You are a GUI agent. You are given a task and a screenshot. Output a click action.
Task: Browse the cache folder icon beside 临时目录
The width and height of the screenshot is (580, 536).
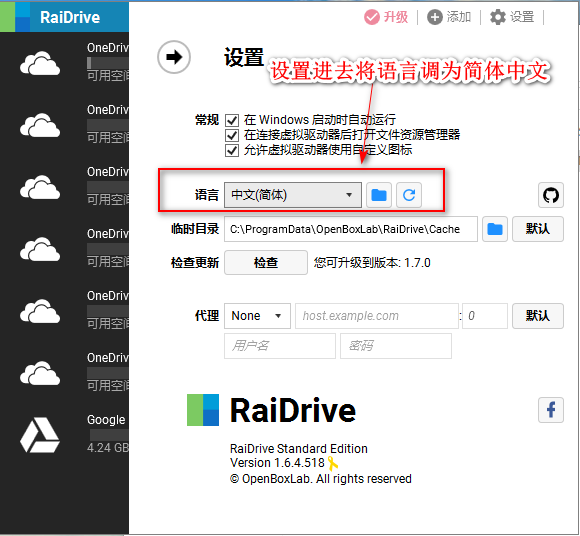tap(495, 229)
